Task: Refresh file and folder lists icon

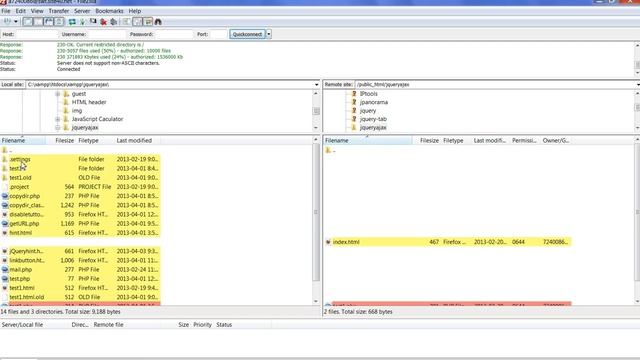Action: coord(72,22)
